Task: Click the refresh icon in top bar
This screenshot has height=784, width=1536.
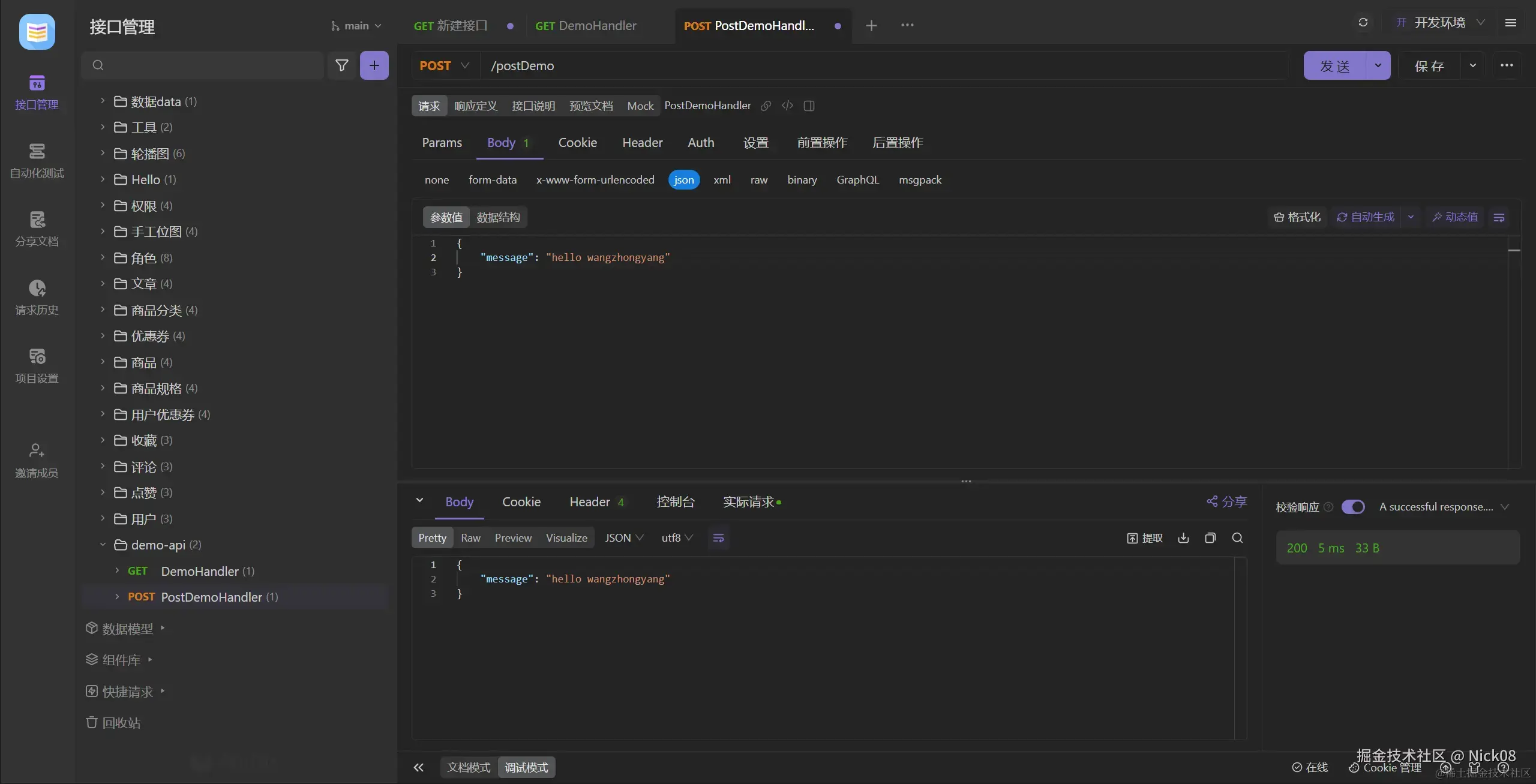Action: [x=1363, y=23]
